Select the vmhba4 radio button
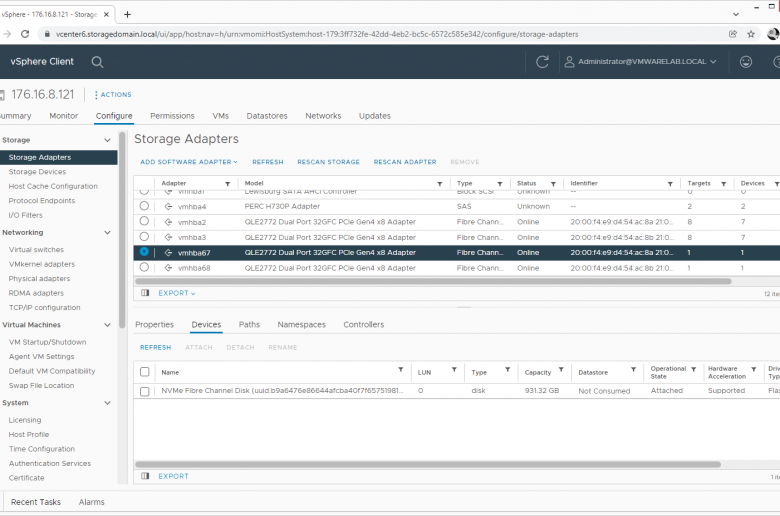Screen dimensions: 780x516 [x=144, y=206]
